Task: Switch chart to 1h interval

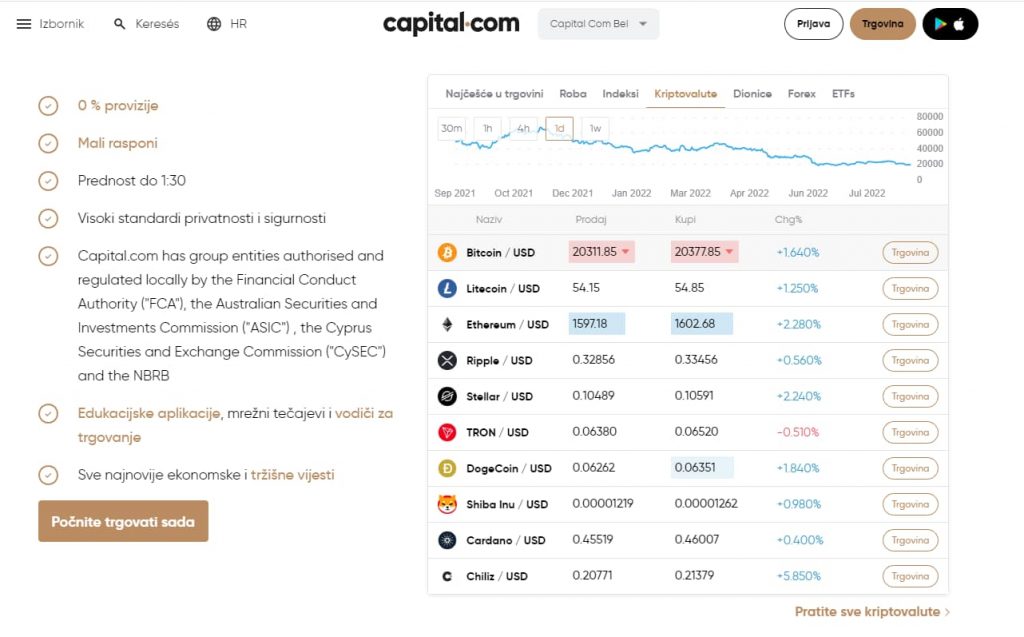Action: coord(487,128)
